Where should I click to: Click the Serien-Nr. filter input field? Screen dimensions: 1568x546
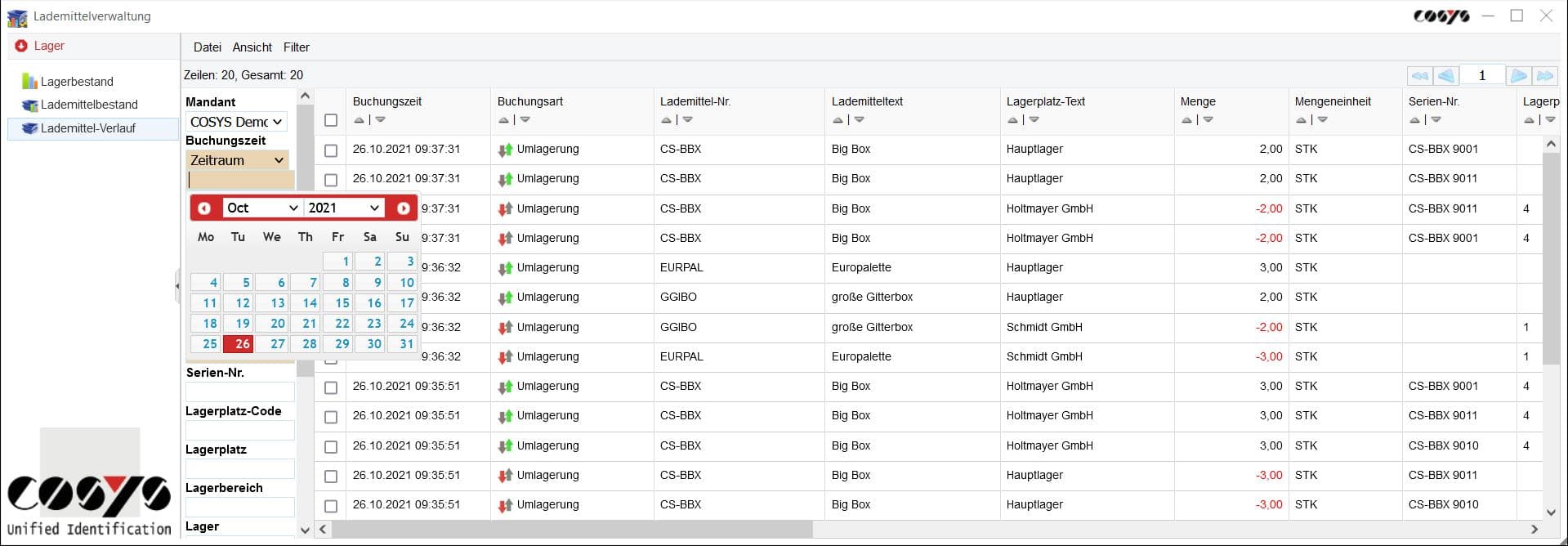[239, 392]
